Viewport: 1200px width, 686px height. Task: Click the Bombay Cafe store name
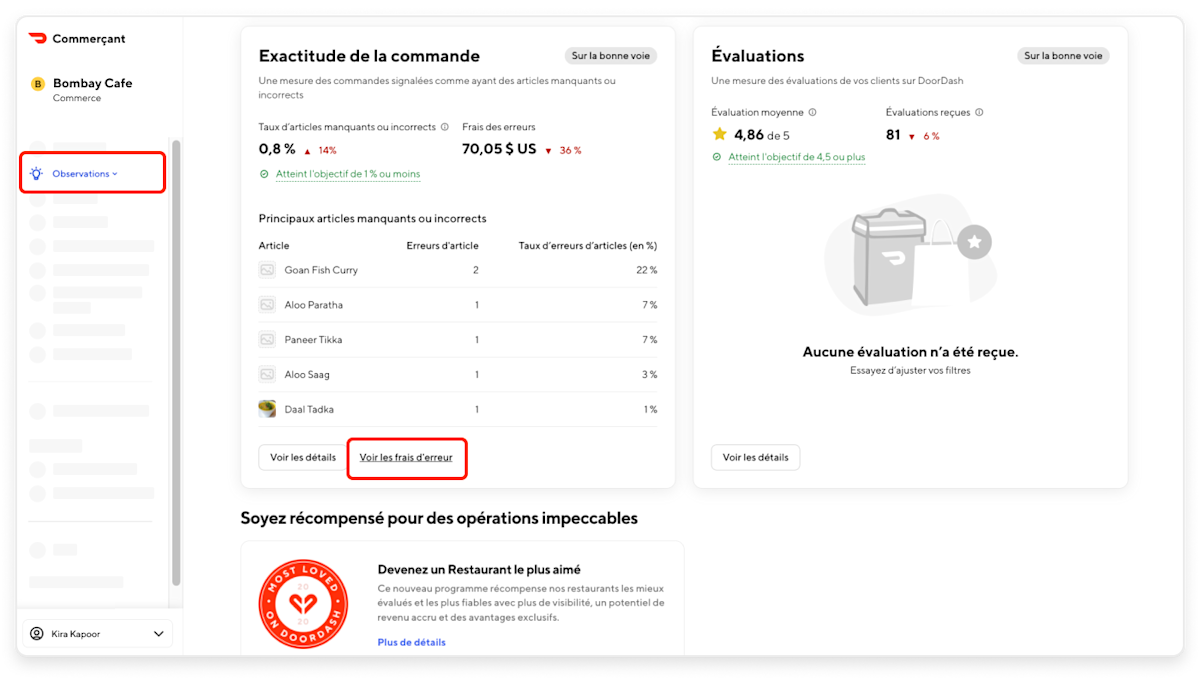tap(92, 83)
